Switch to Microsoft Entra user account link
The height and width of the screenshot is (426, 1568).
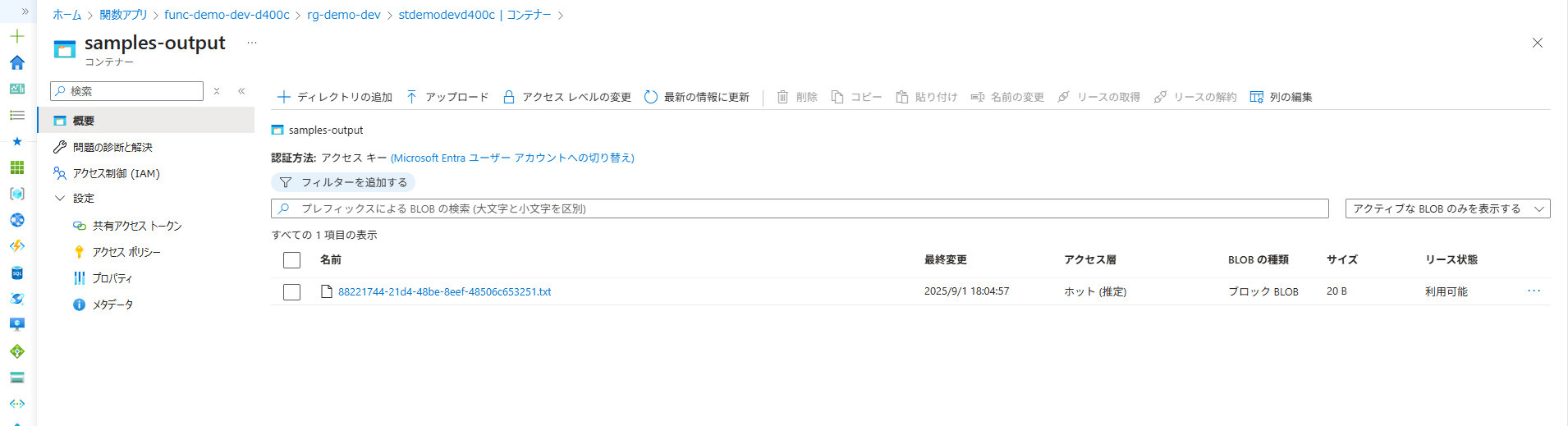pyautogui.click(x=512, y=158)
